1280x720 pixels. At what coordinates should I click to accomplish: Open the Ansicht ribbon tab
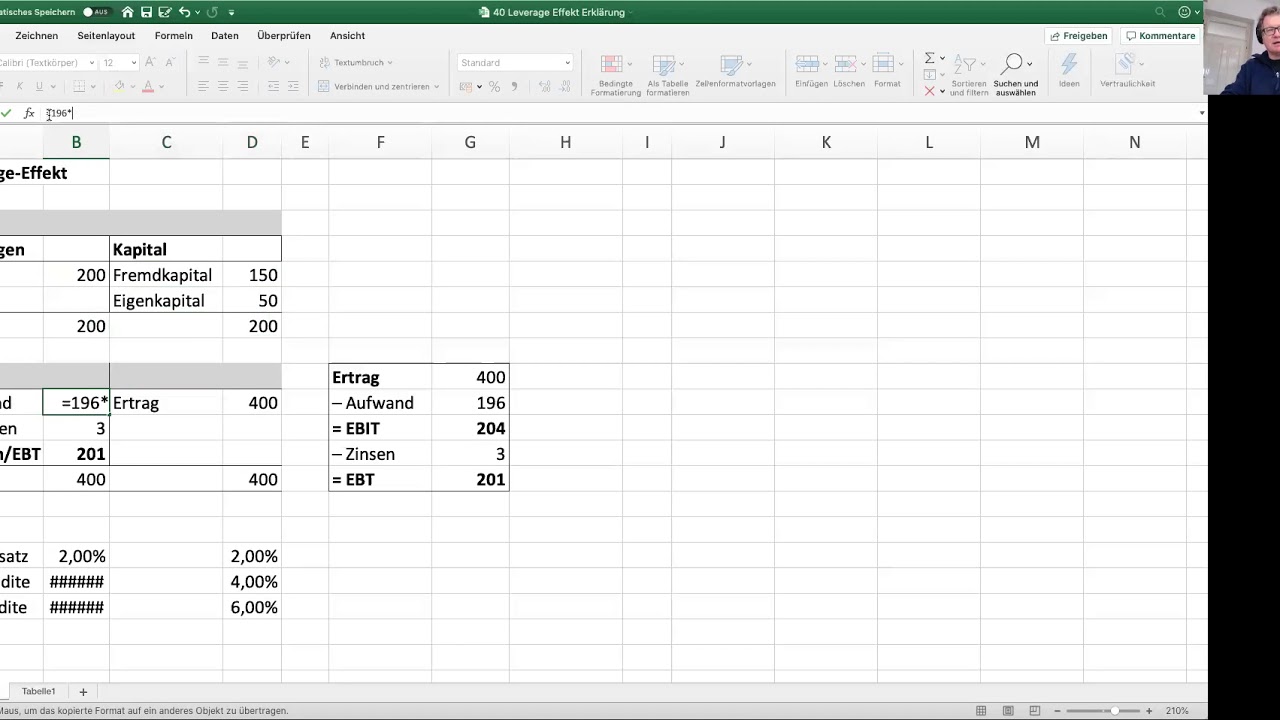pos(347,36)
